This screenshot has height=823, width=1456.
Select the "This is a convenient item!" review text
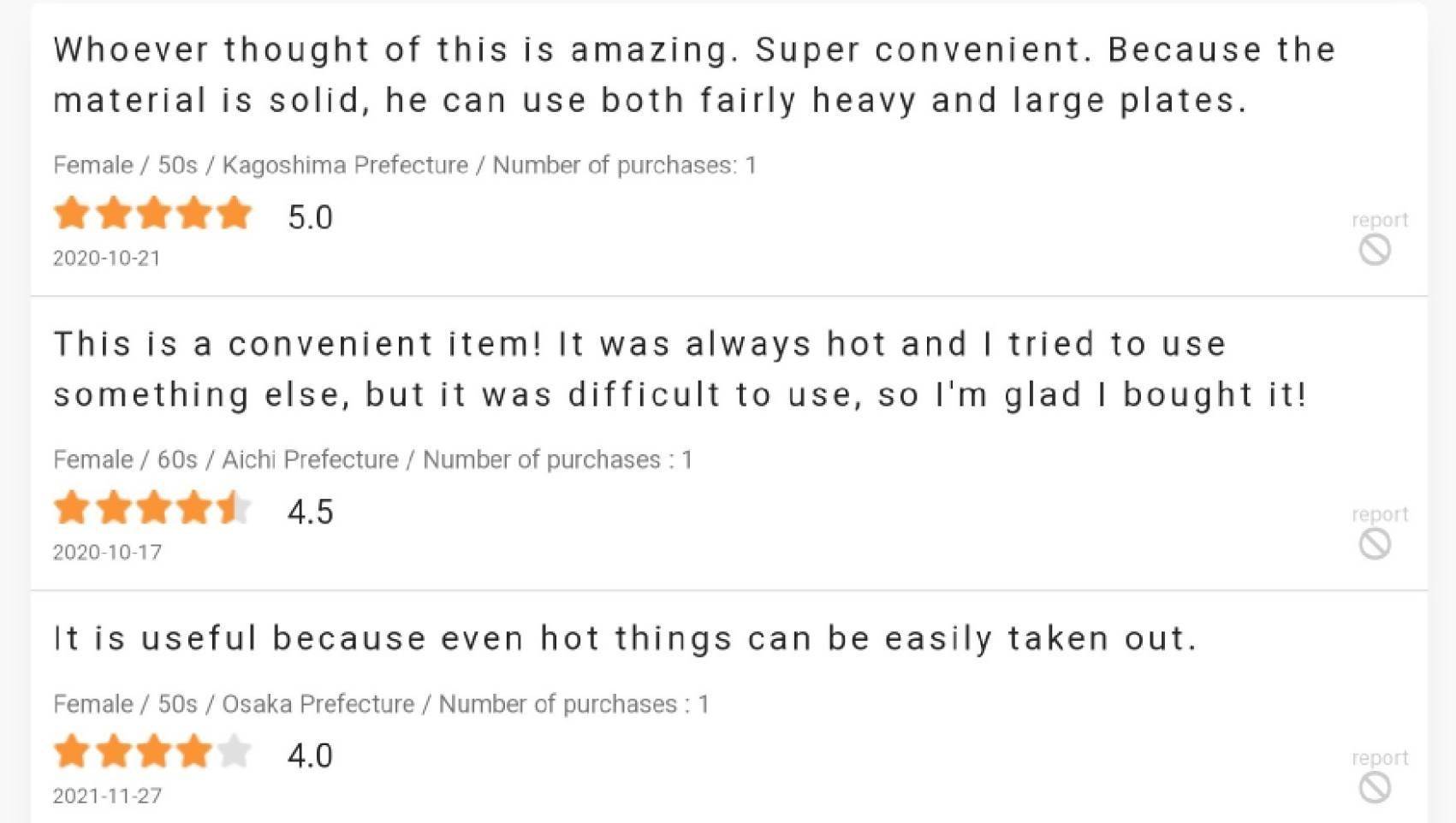(x=680, y=370)
